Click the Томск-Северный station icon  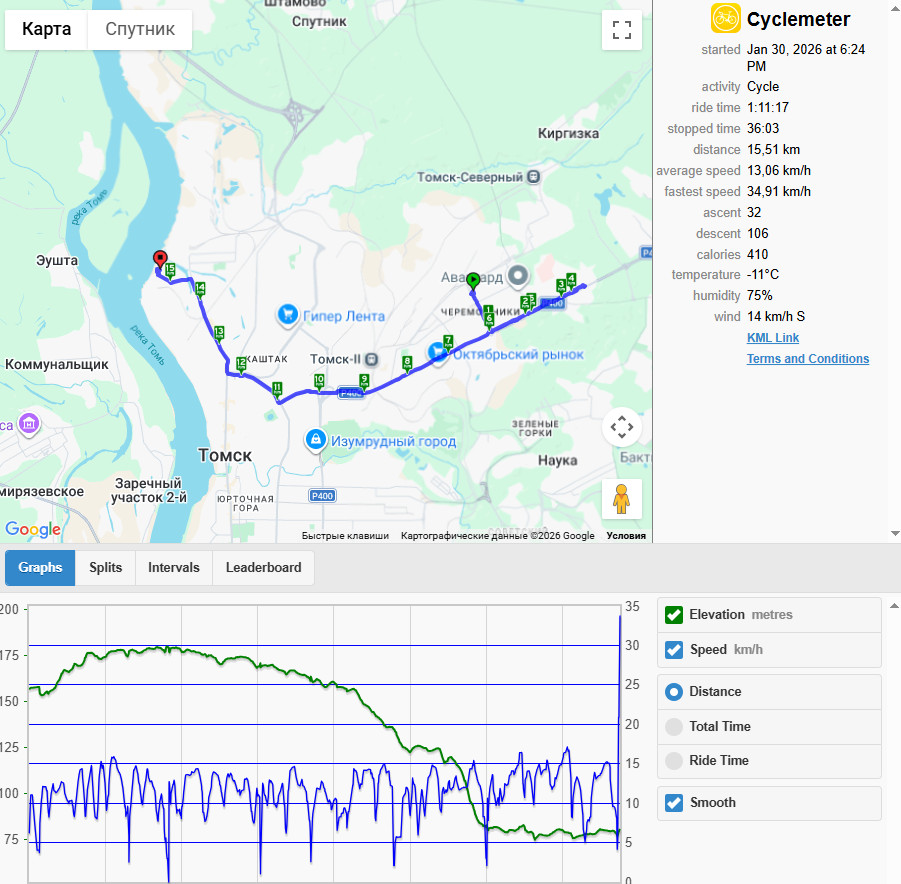click(x=534, y=177)
